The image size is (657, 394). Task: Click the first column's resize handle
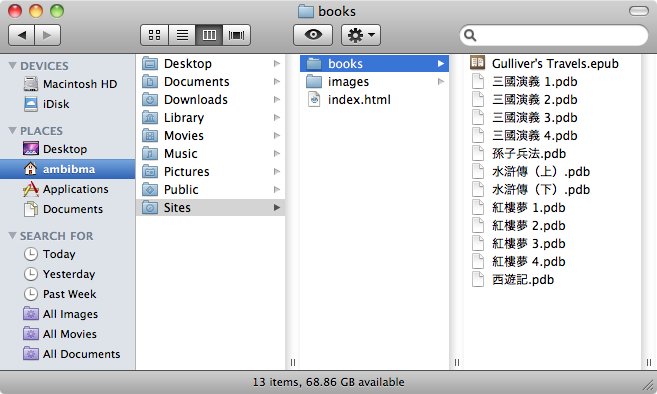(293, 362)
